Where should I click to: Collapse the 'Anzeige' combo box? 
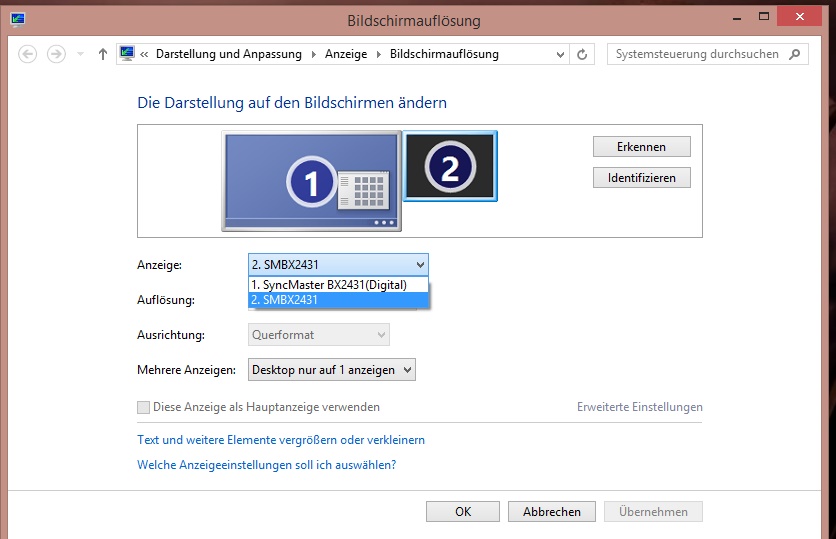(338, 264)
